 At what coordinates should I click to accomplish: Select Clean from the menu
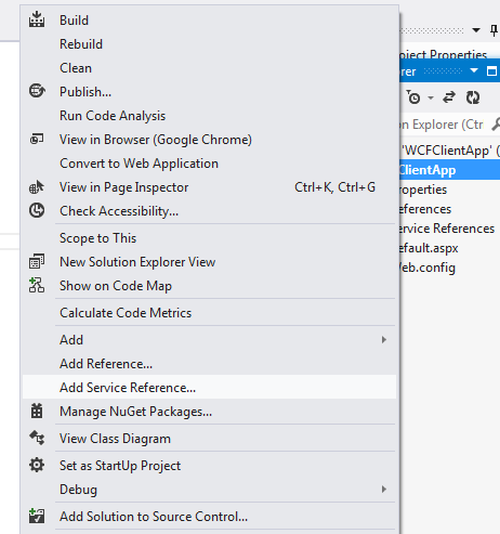[x=209, y=68]
